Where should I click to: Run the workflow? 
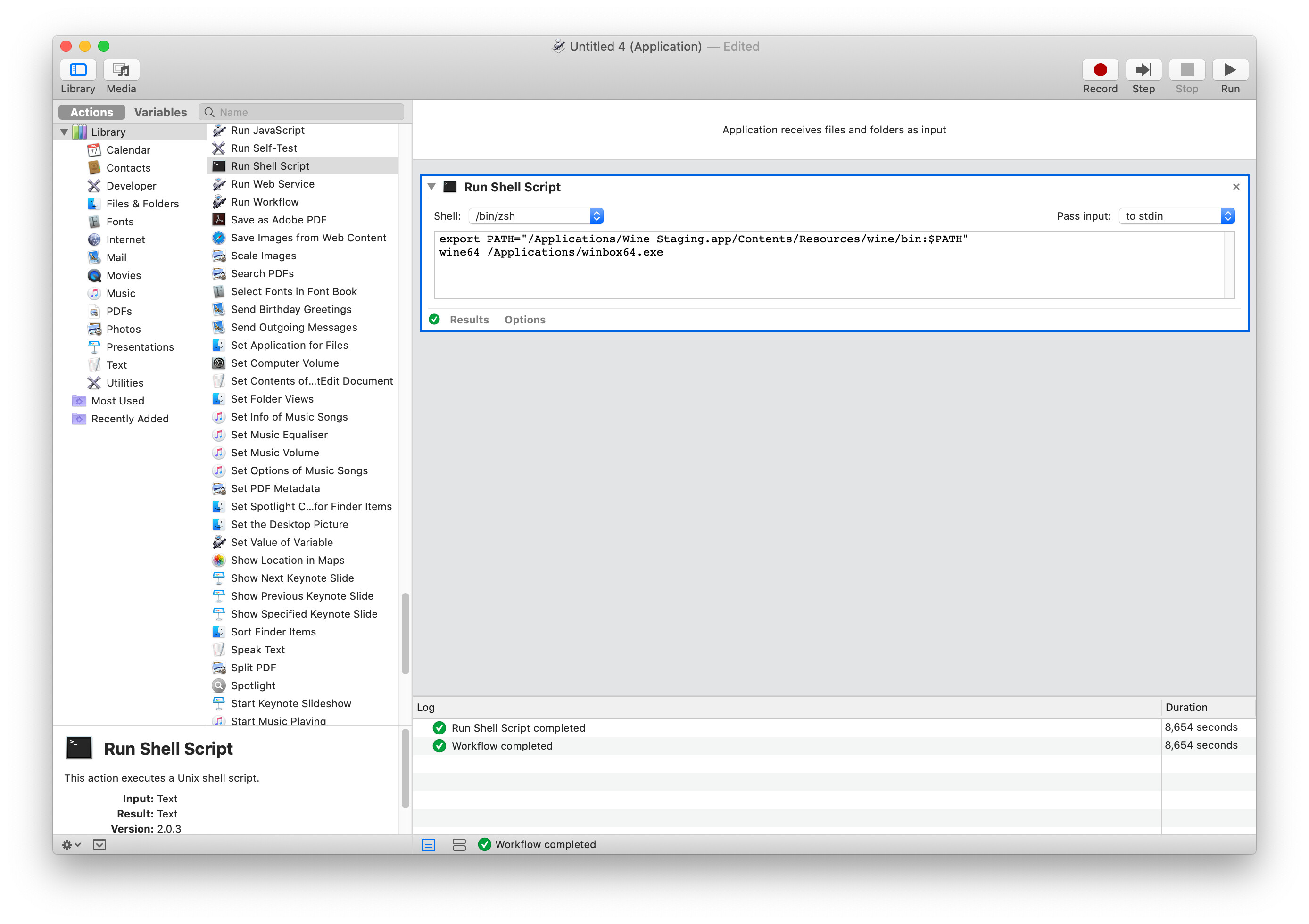1230,70
